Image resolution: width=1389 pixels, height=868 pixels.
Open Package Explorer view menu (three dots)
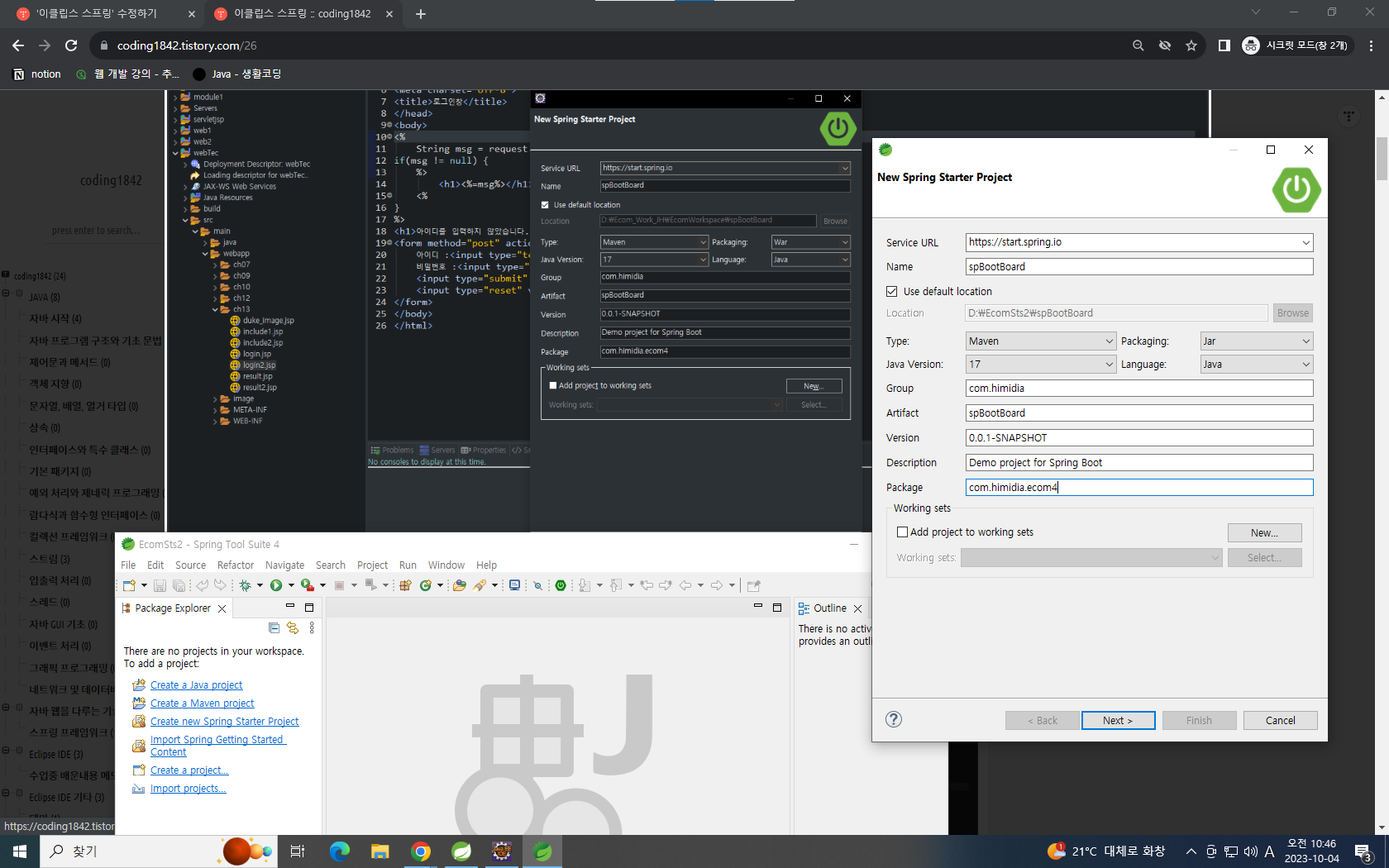pyautogui.click(x=312, y=628)
